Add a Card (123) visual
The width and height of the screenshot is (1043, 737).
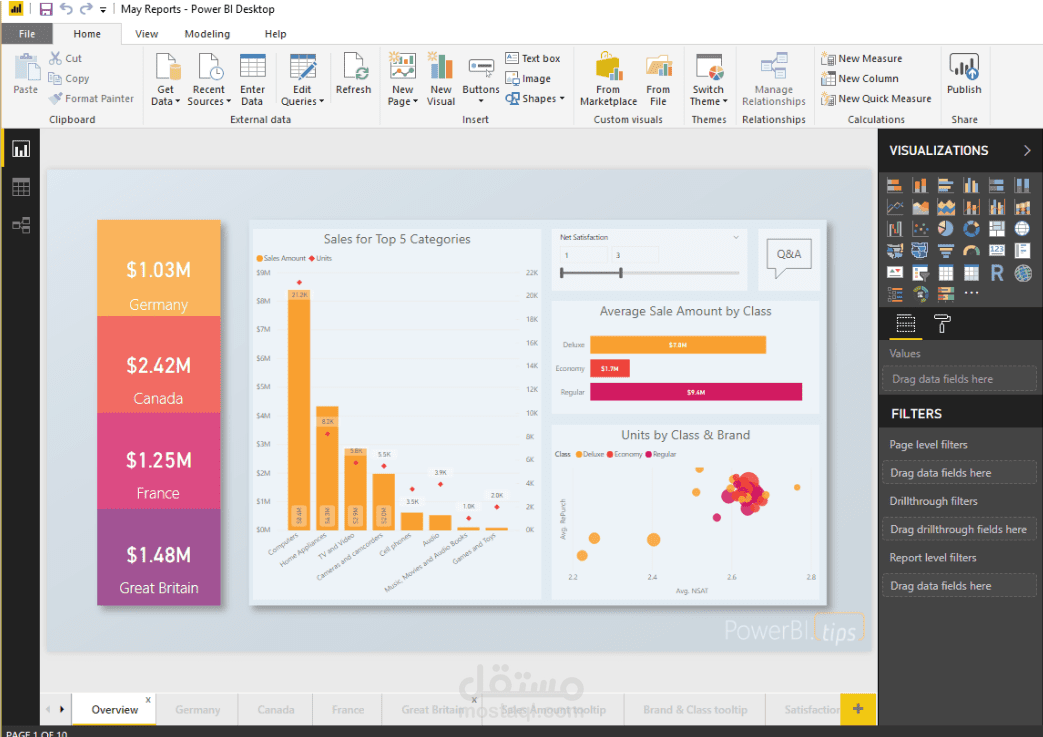(996, 251)
